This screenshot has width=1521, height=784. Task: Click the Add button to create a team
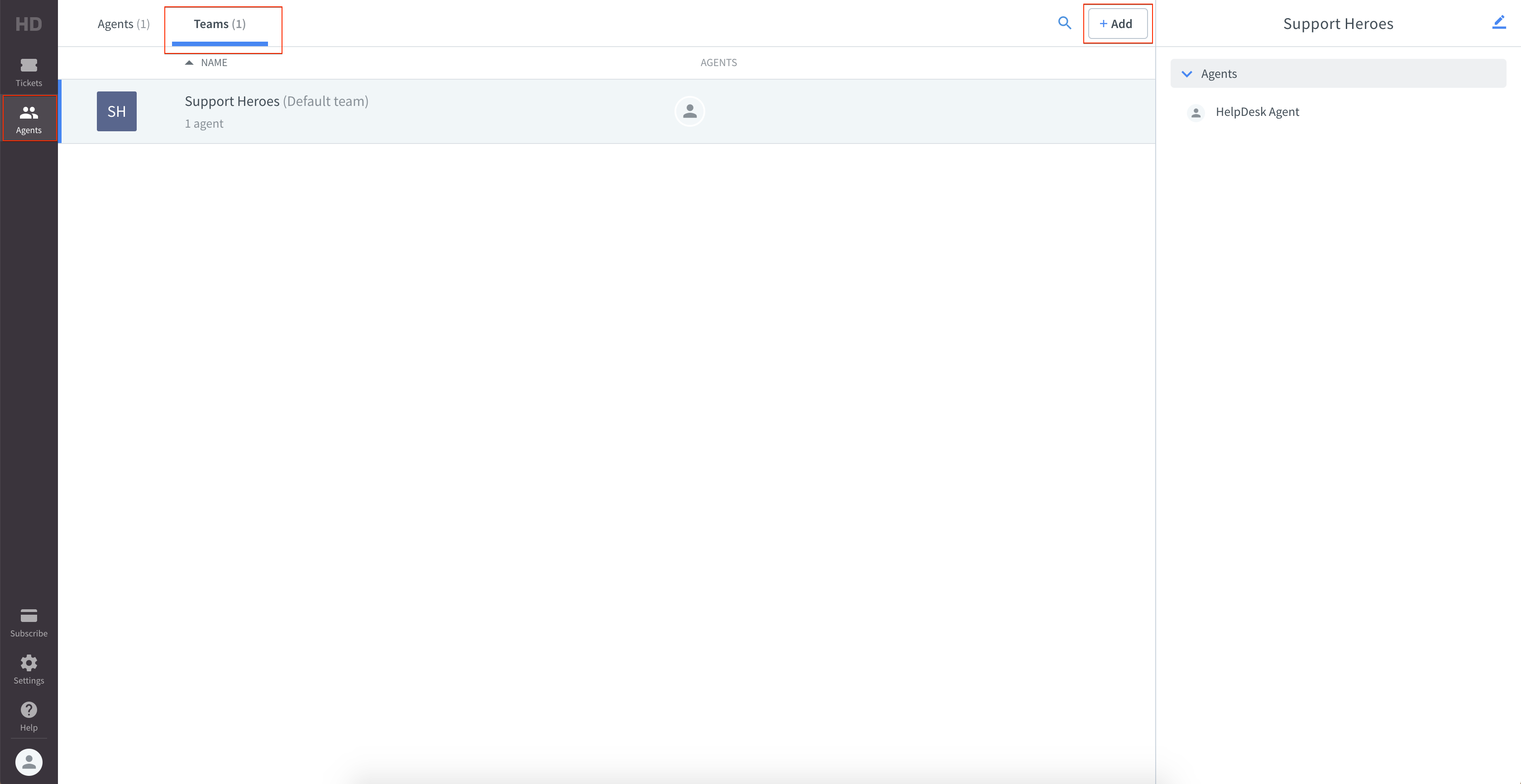1118,24
